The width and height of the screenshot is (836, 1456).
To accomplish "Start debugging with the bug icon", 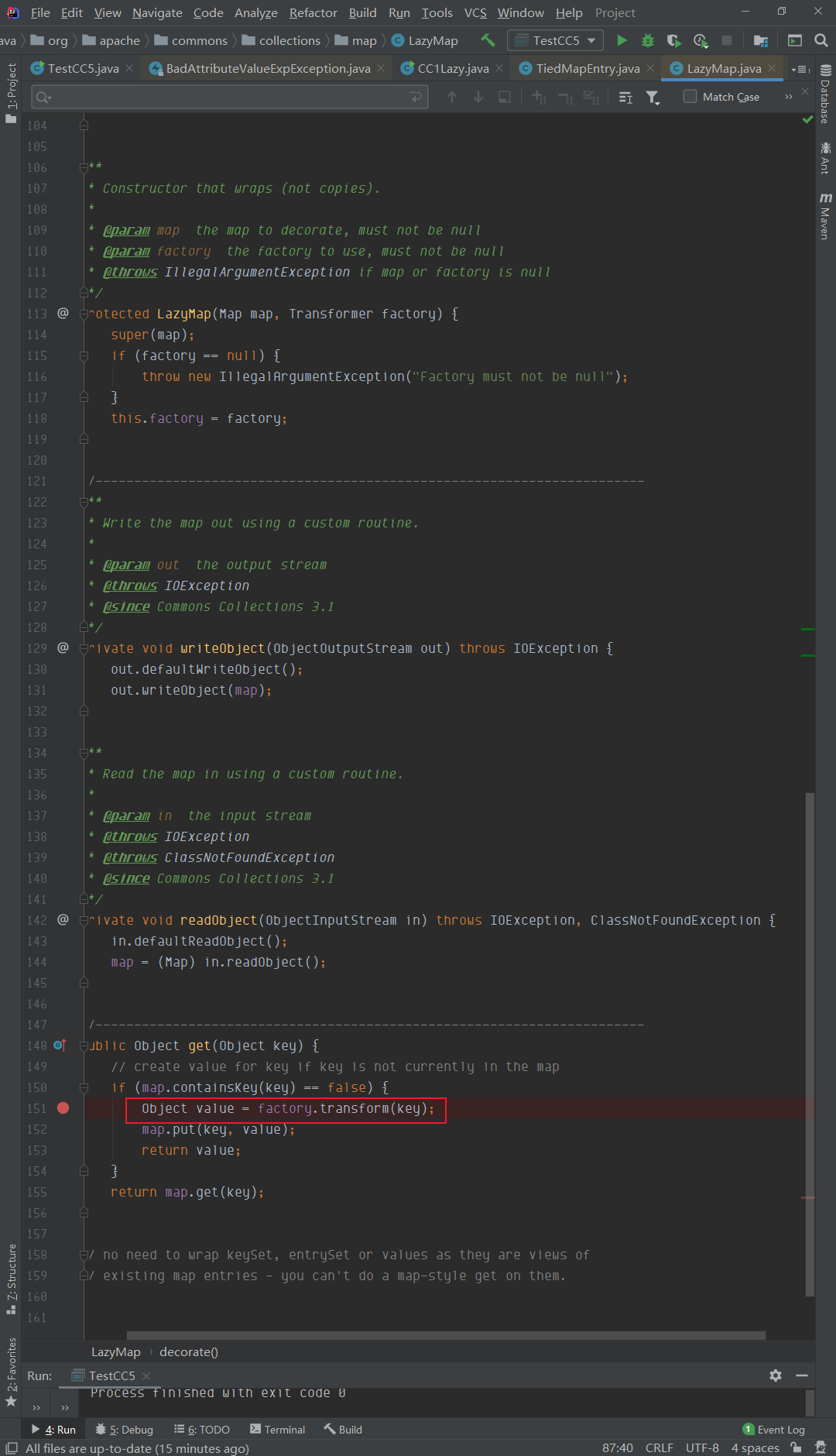I will pyautogui.click(x=648, y=40).
